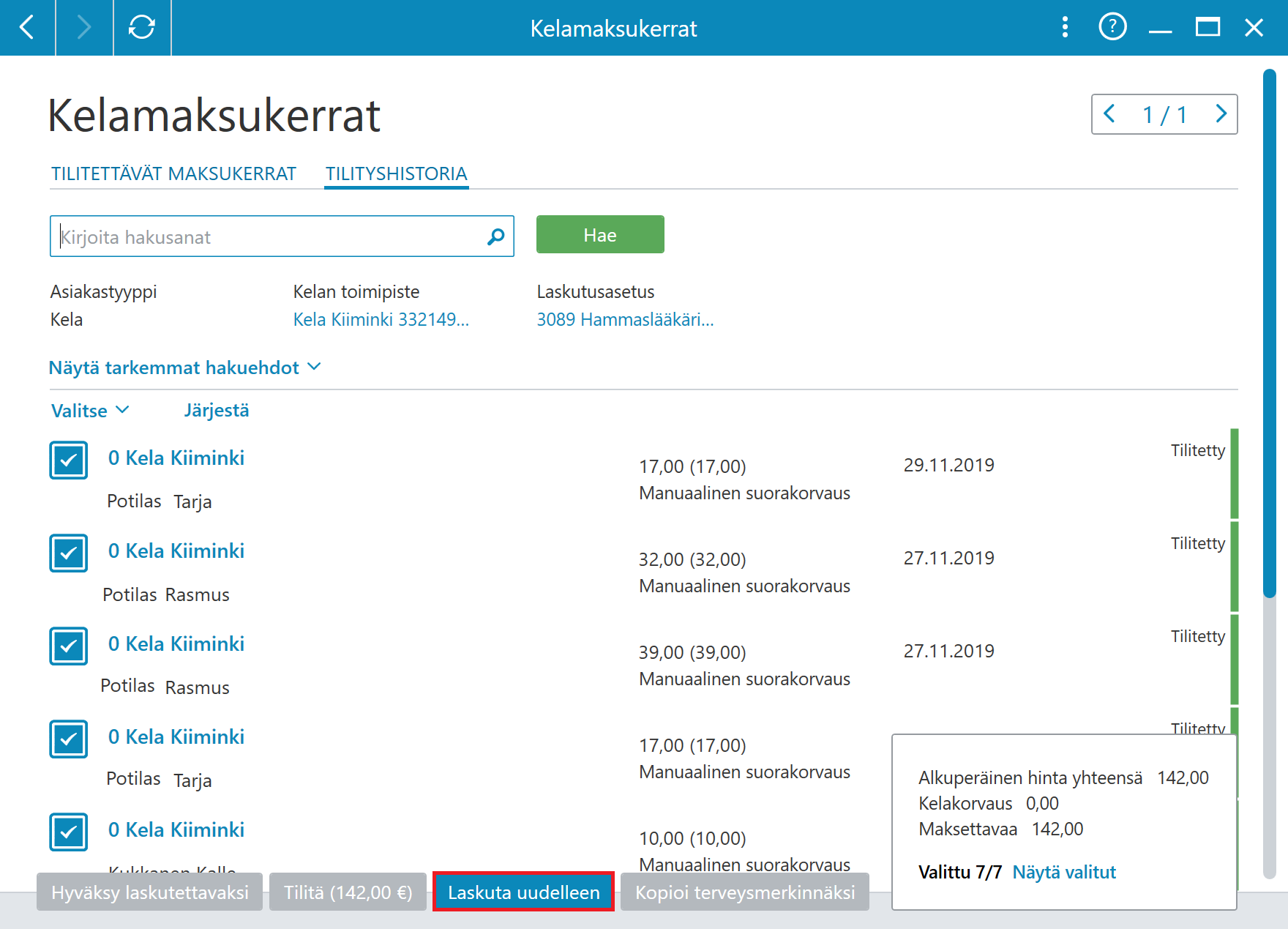Refresh the Kelamaksukerrat view
Screen dimensions: 1288x929
pos(142,28)
